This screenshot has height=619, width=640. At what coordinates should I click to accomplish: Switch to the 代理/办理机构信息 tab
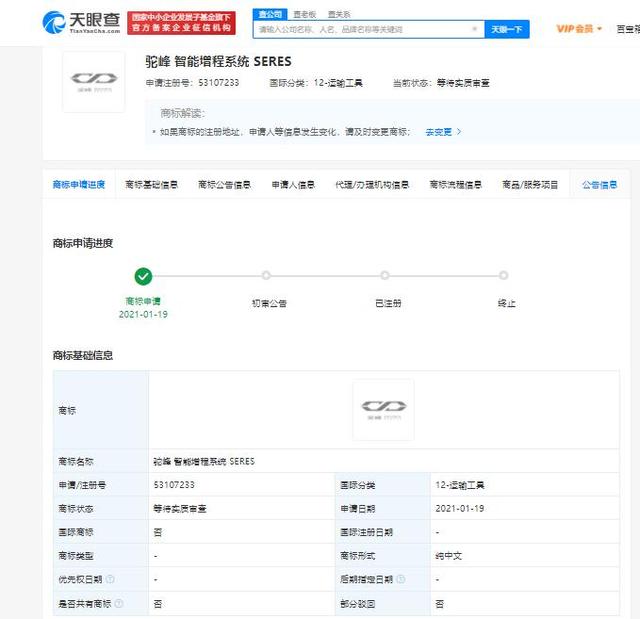point(372,184)
